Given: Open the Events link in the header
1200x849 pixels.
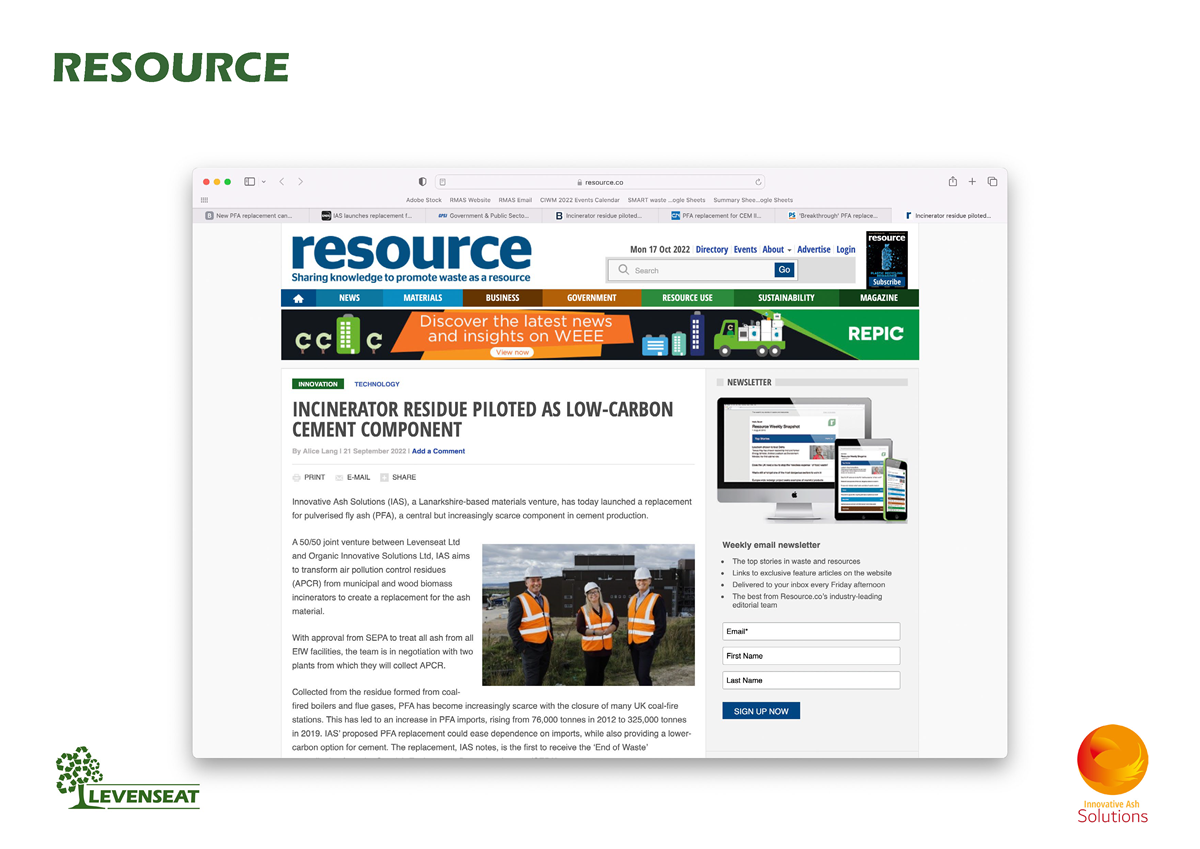Looking at the screenshot, I should [x=745, y=249].
